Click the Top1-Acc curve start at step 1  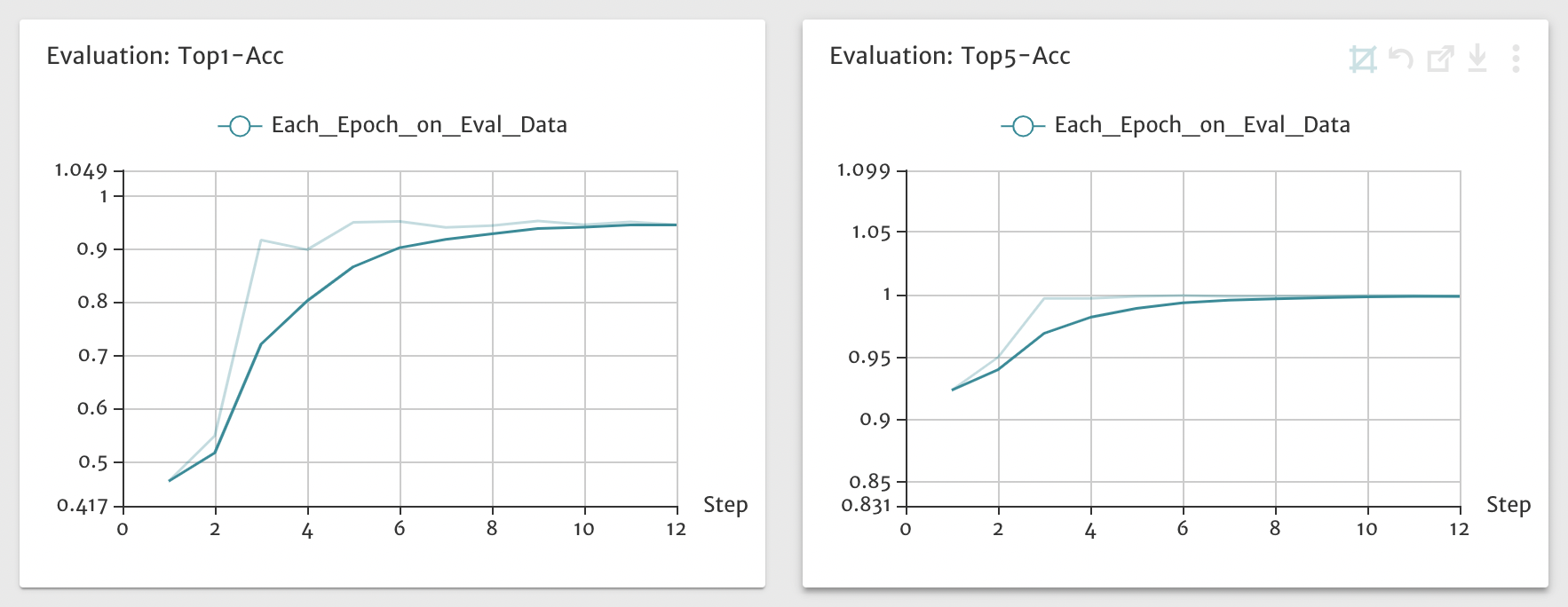(170, 480)
